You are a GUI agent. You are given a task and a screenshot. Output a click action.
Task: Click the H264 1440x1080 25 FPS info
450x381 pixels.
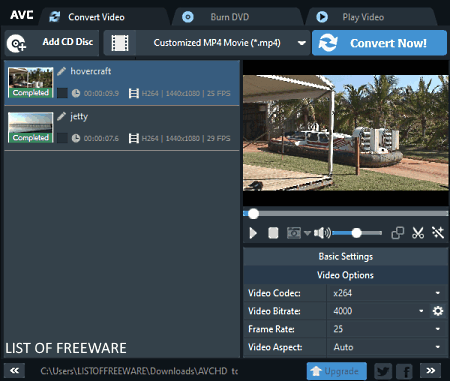click(x=186, y=93)
